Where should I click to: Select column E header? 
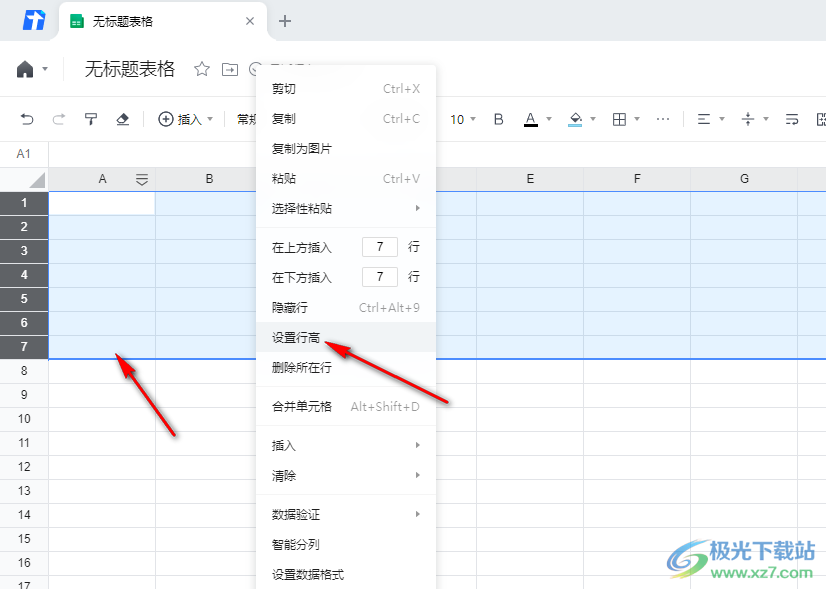coord(530,180)
